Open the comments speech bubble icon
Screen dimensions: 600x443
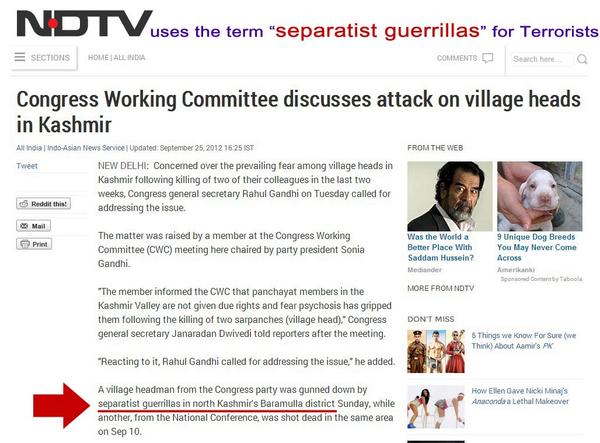click(x=488, y=58)
